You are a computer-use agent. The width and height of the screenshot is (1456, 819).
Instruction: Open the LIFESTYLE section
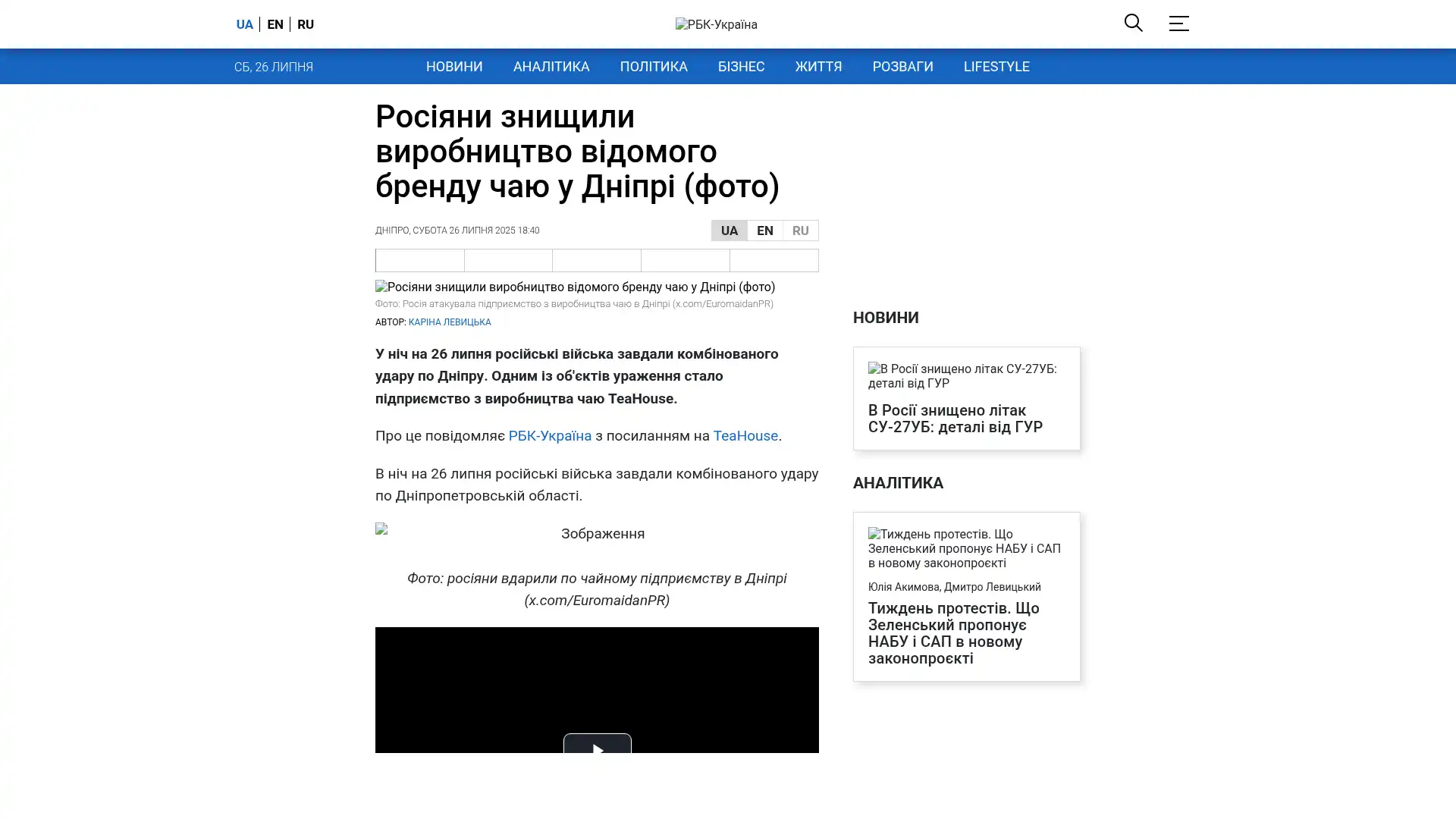[x=996, y=67]
